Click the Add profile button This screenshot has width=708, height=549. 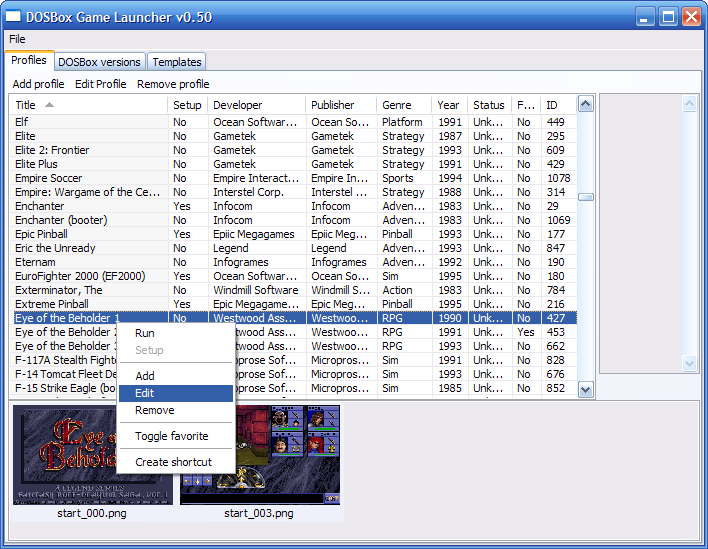point(38,84)
